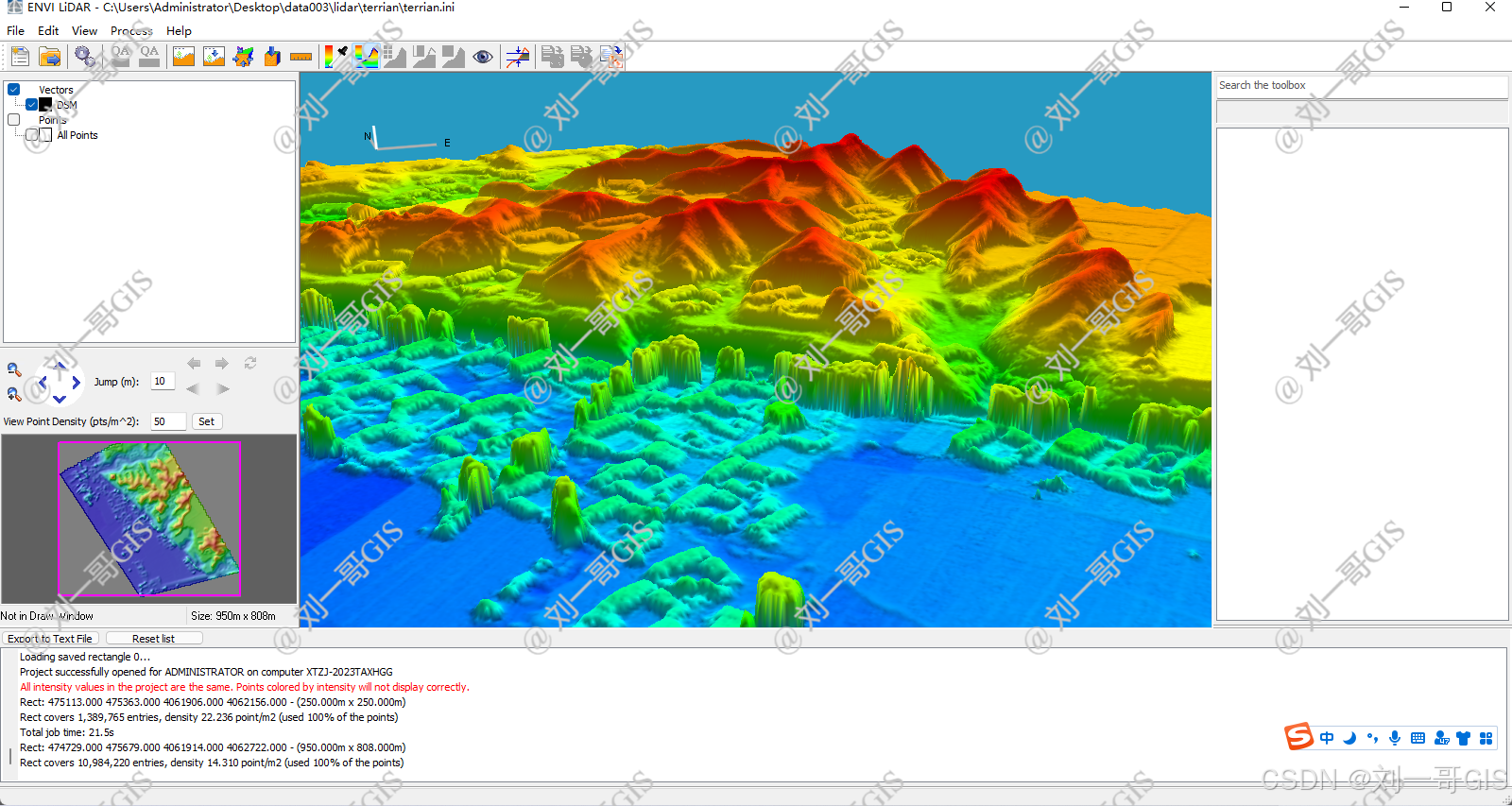This screenshot has width=1512, height=806.
Task: Click the first gray document export icon
Action: [552, 57]
